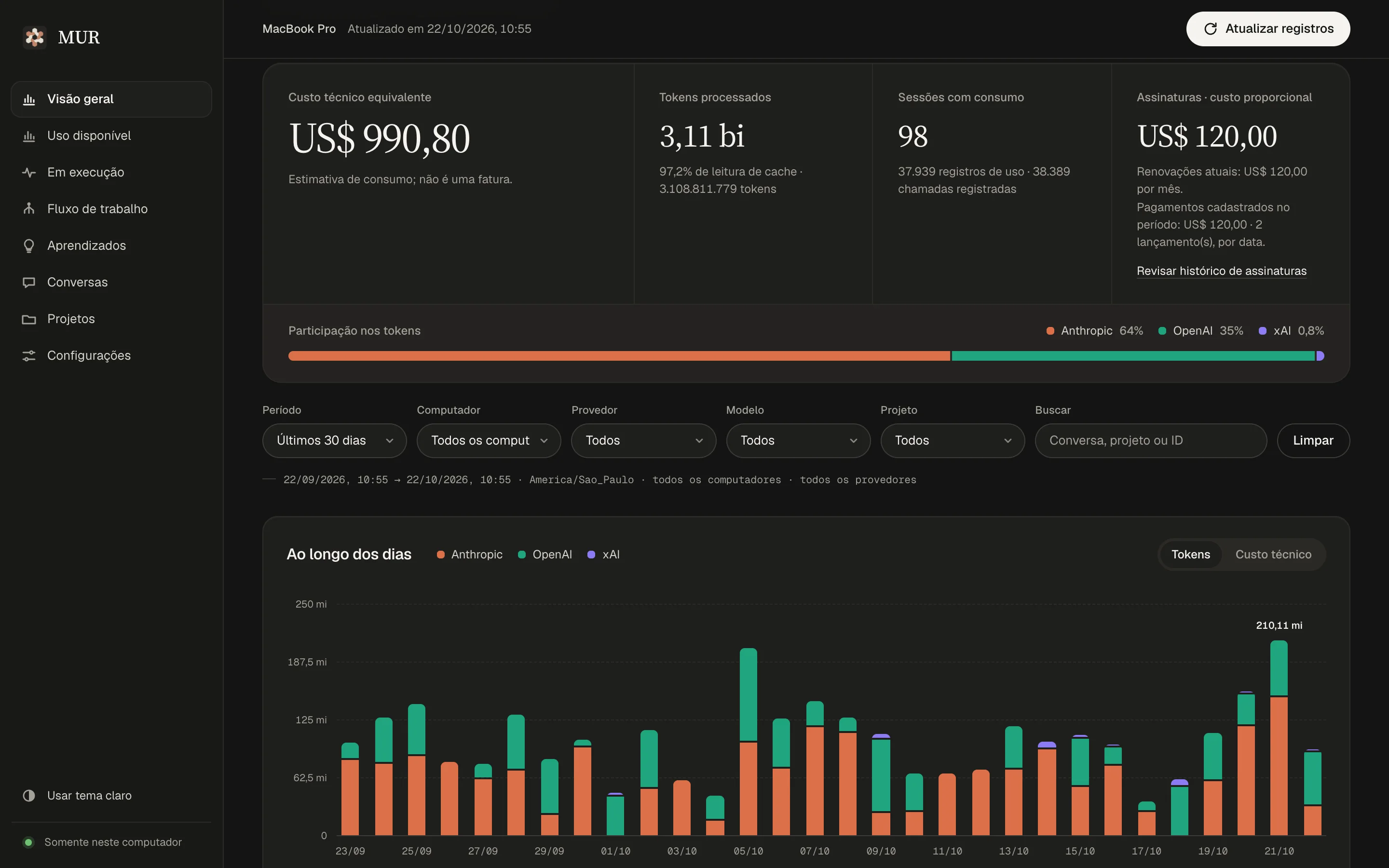Click the Limpar filters button

[1313, 440]
